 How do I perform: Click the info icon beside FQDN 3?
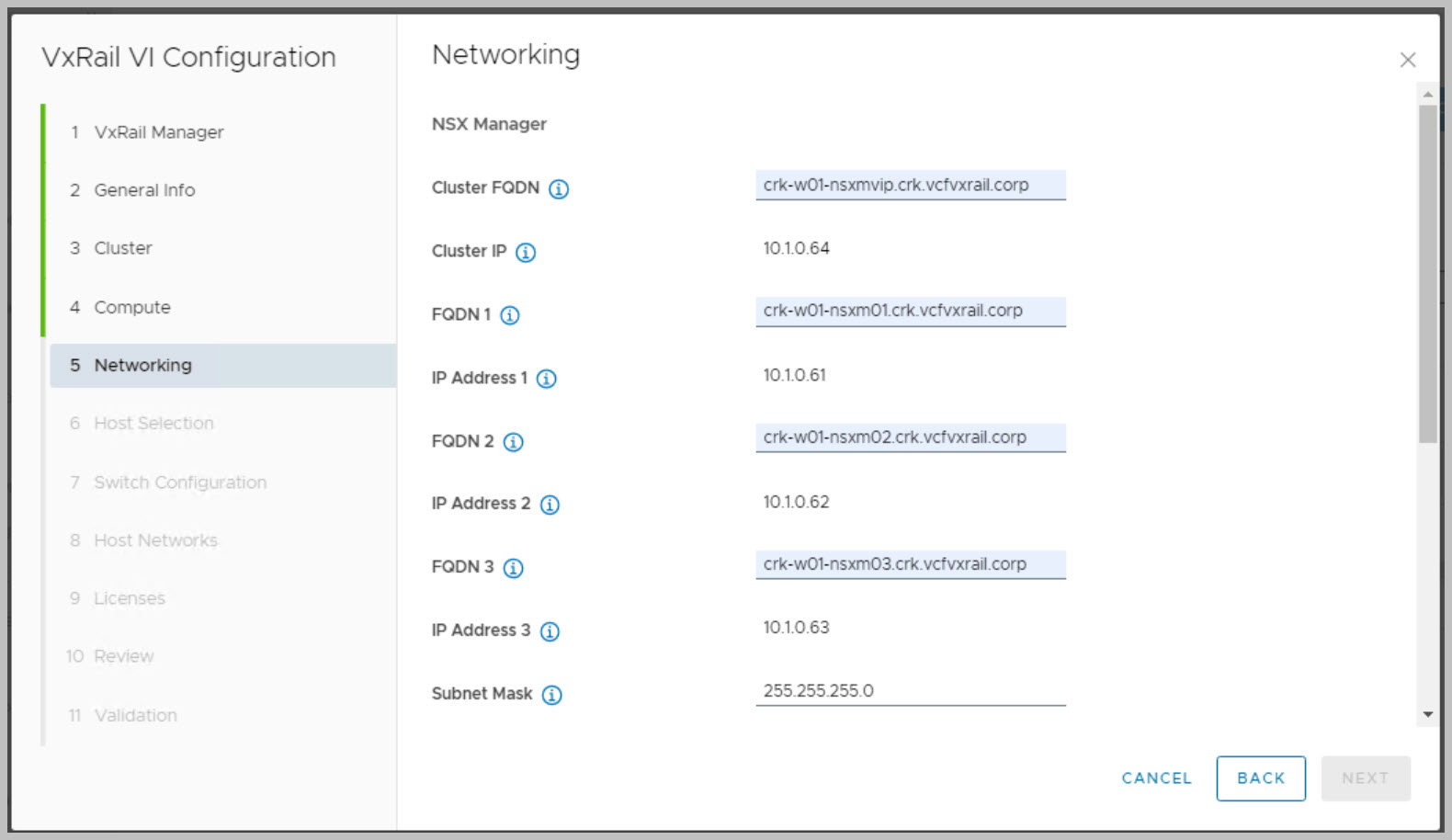[x=514, y=568]
